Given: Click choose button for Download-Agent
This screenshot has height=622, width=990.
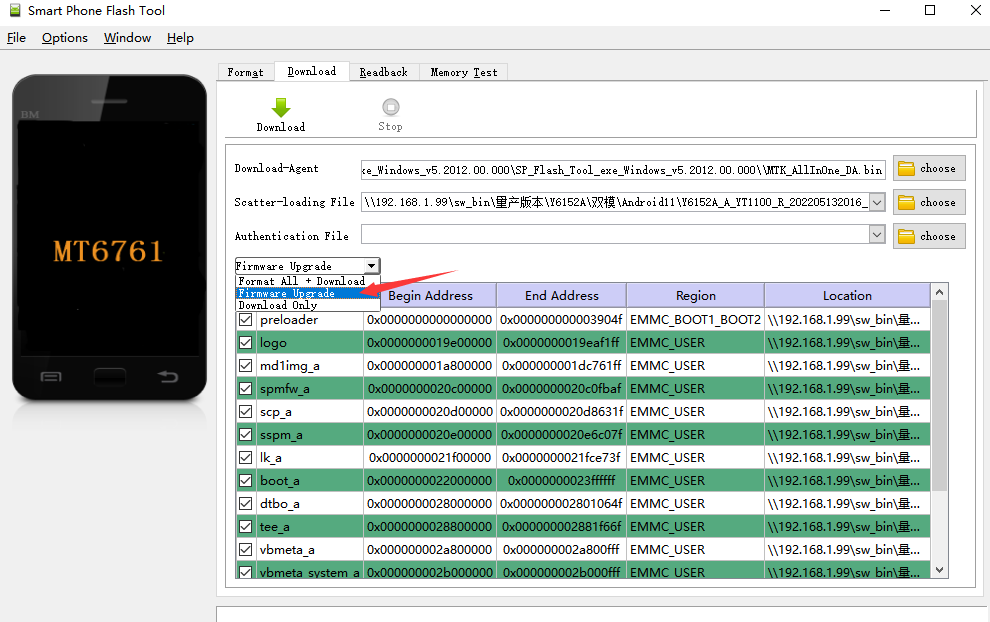Looking at the screenshot, I should 929,169.
